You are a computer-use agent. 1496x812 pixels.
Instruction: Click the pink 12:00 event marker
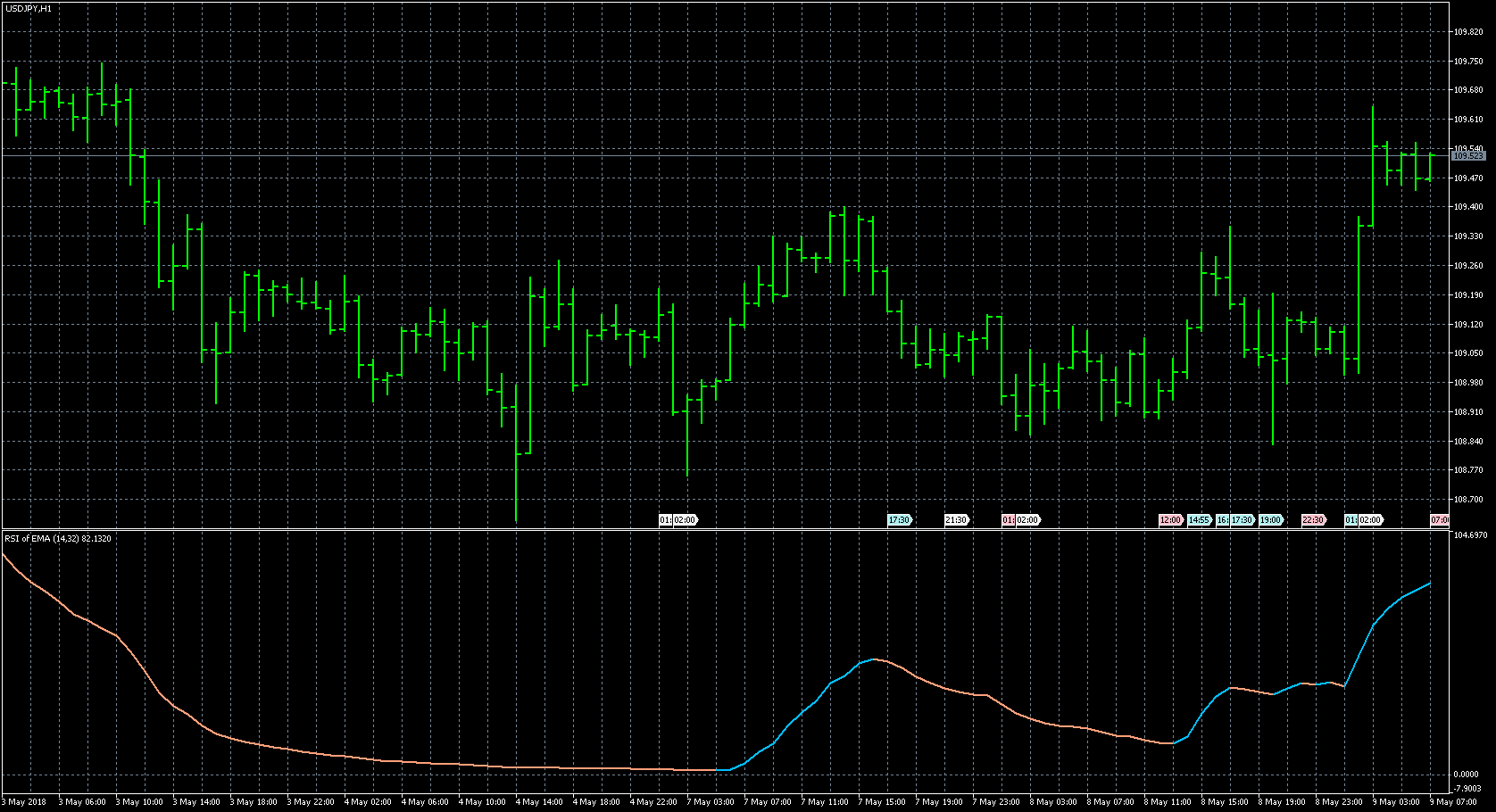(x=1169, y=520)
